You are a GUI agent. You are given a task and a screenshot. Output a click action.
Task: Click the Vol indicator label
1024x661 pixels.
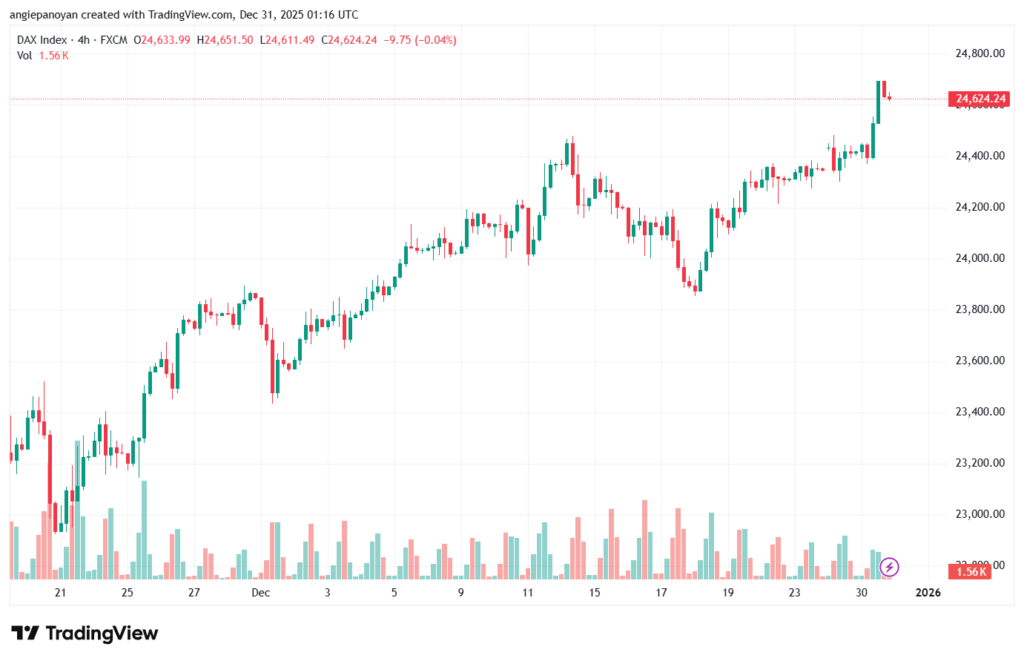coord(24,55)
